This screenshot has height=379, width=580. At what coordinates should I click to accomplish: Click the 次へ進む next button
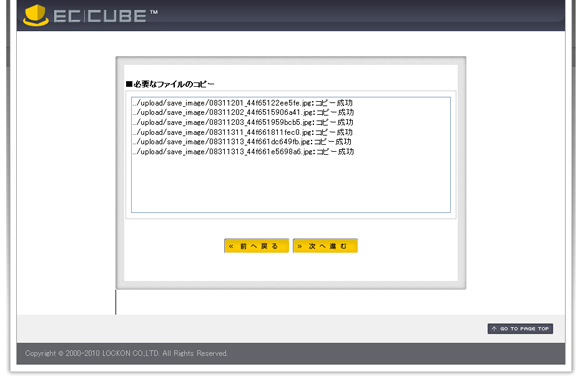point(326,246)
